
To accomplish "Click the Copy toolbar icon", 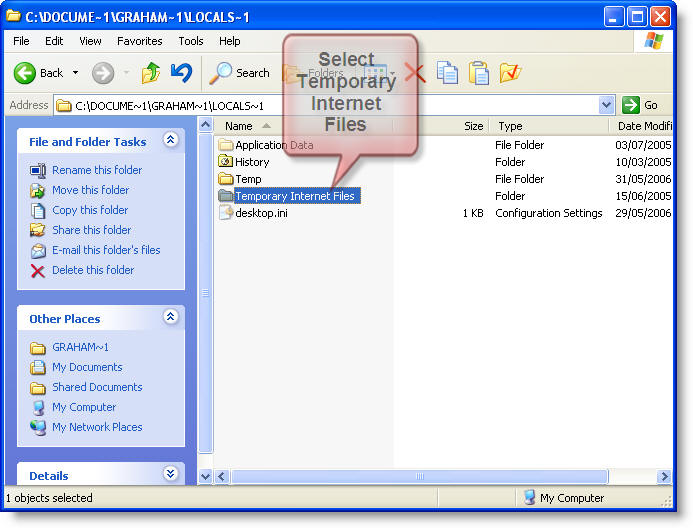I will tap(447, 73).
